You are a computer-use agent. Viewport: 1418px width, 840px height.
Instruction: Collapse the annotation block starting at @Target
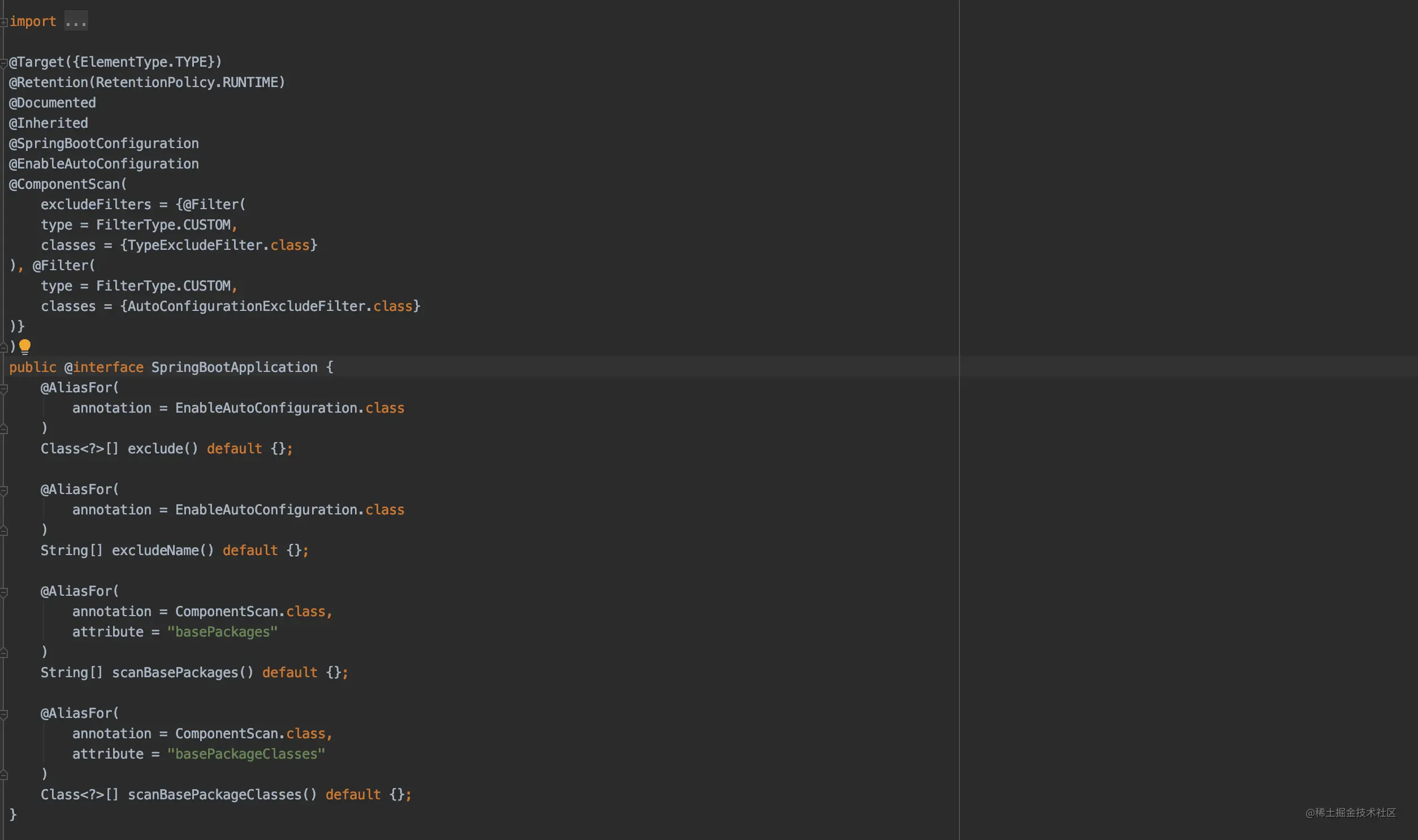(3, 63)
